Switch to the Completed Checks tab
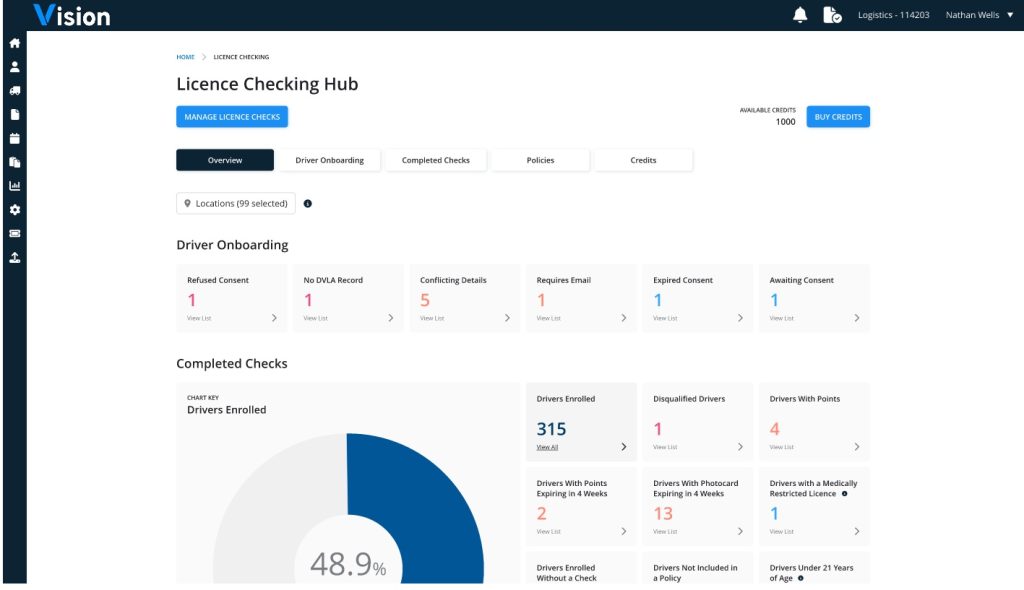 [x=436, y=160]
